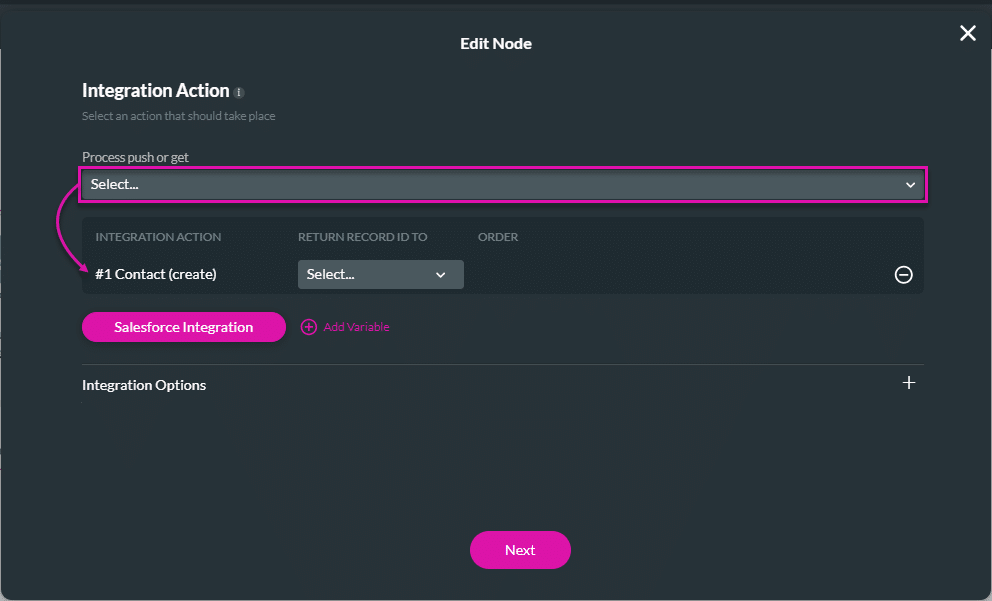Click the Salesforce Integration button
Viewport: 992px width, 601px height.
[x=184, y=327]
